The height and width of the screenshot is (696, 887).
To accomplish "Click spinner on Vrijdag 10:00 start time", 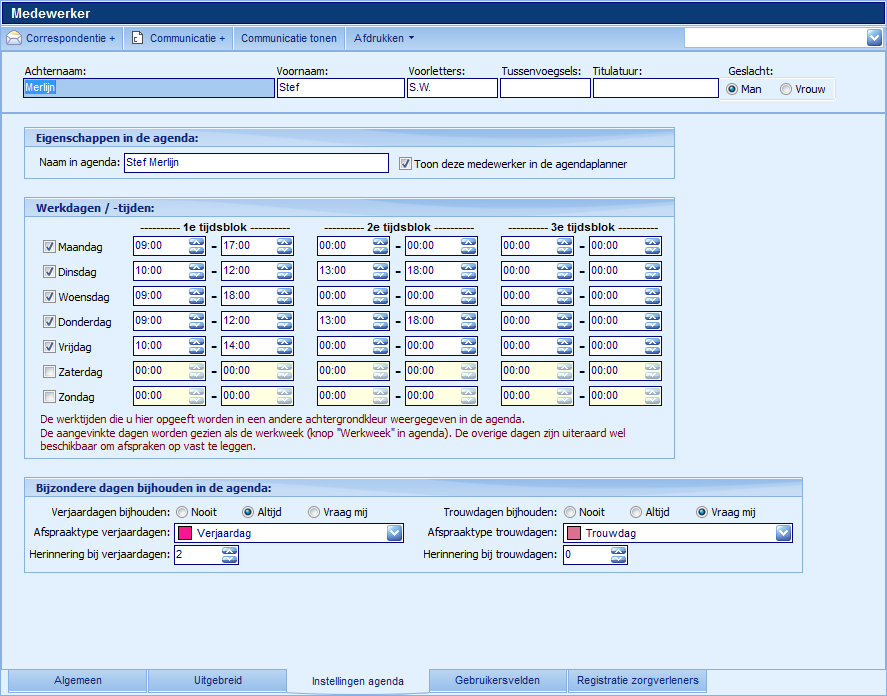I will 196,345.
